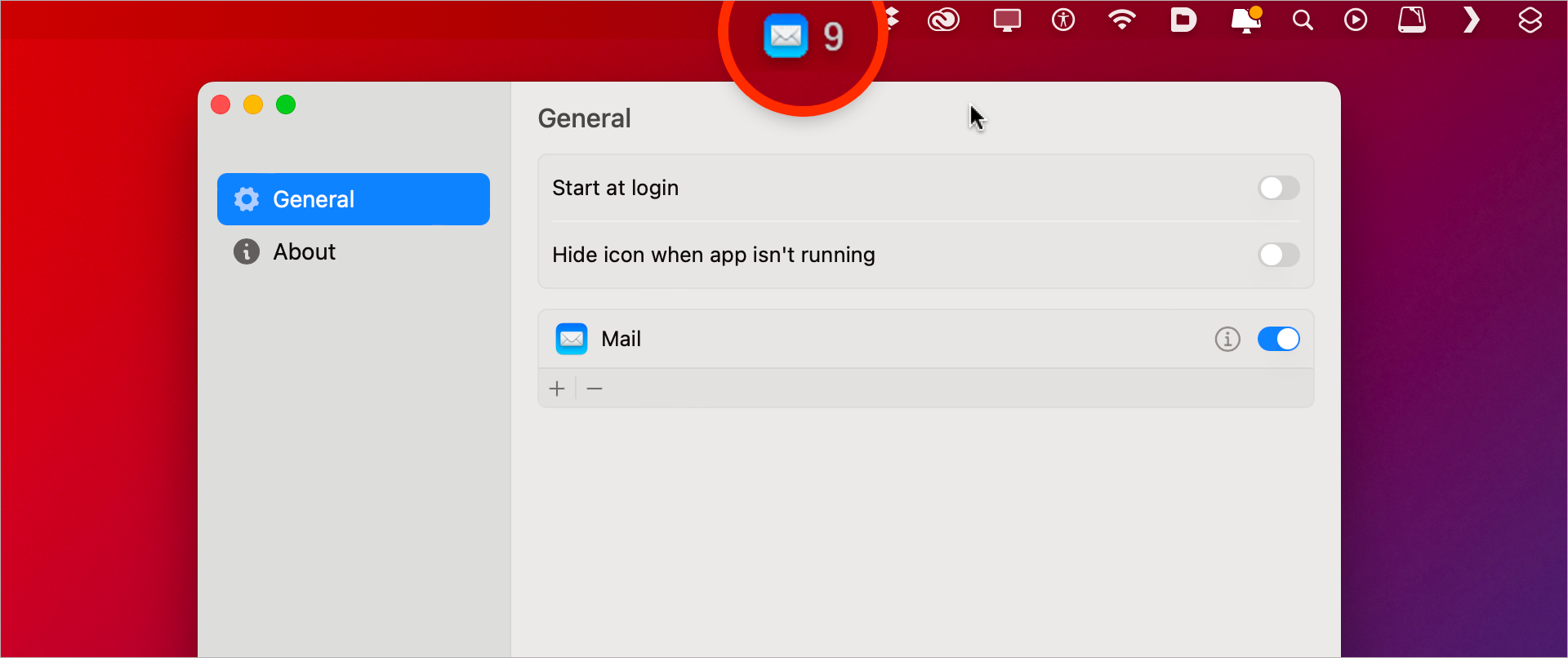The width and height of the screenshot is (1568, 658).
Task: Click the folder-shaped D menu bar icon
Action: click(1183, 20)
